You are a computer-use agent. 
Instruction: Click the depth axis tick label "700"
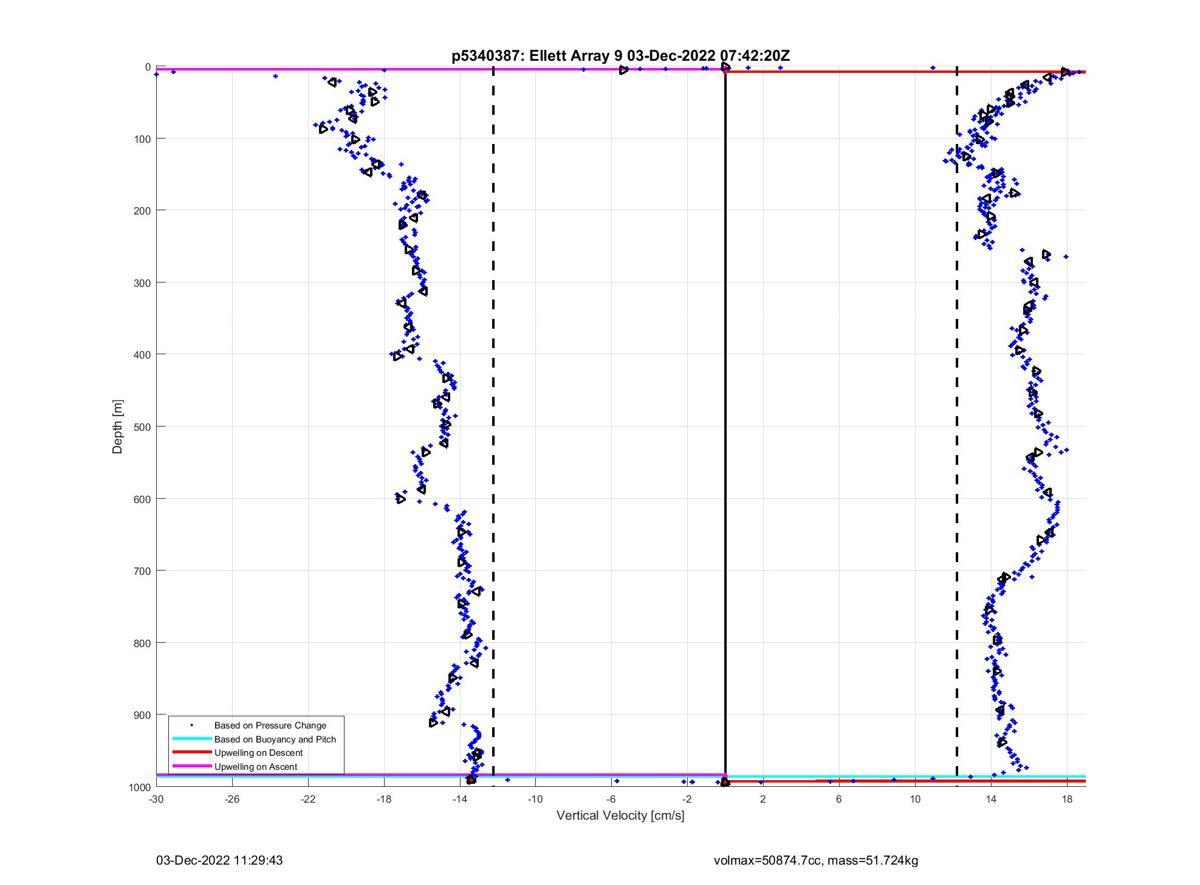(142, 571)
